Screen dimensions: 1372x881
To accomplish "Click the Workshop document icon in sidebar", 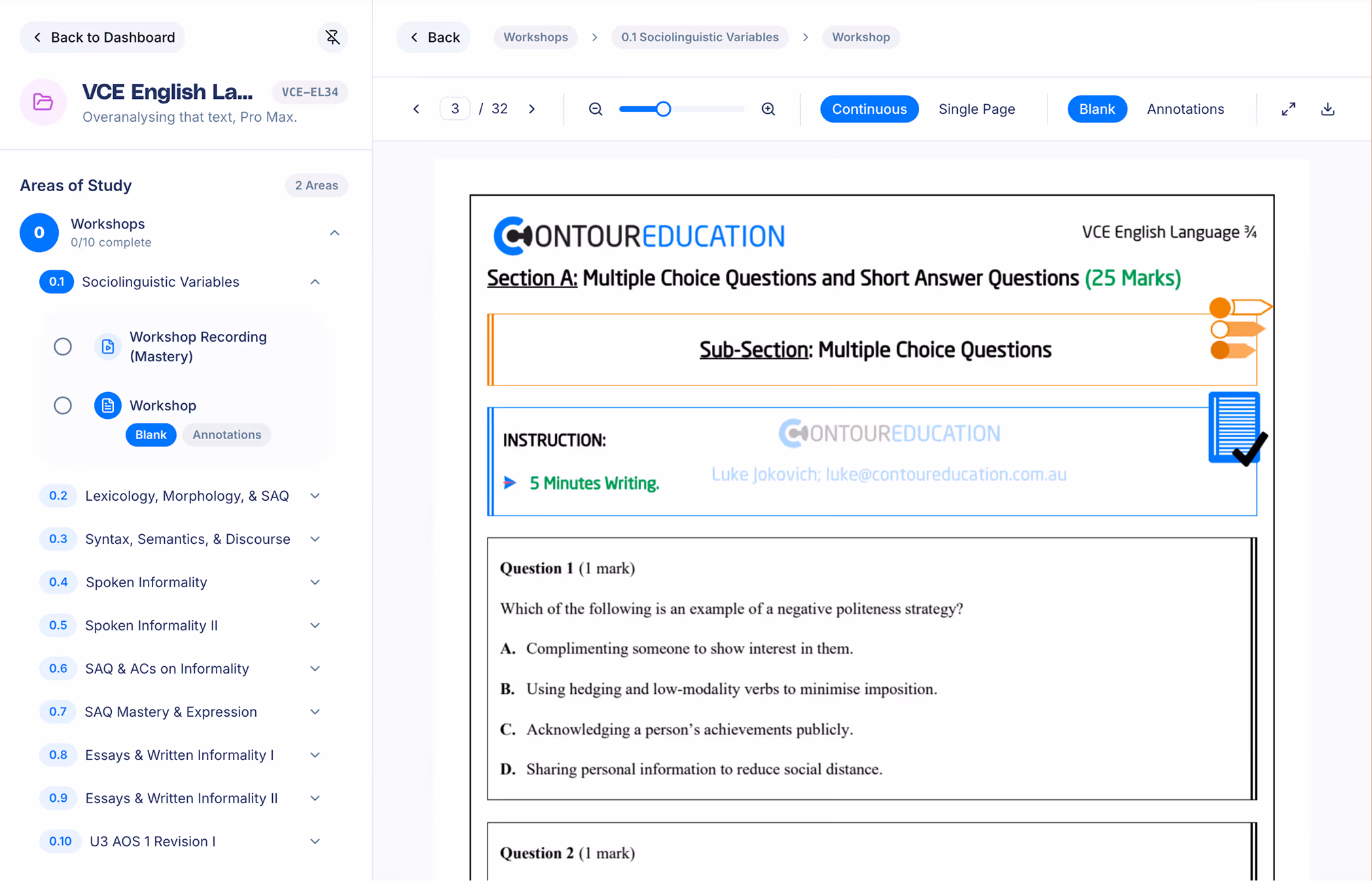I will 107,405.
